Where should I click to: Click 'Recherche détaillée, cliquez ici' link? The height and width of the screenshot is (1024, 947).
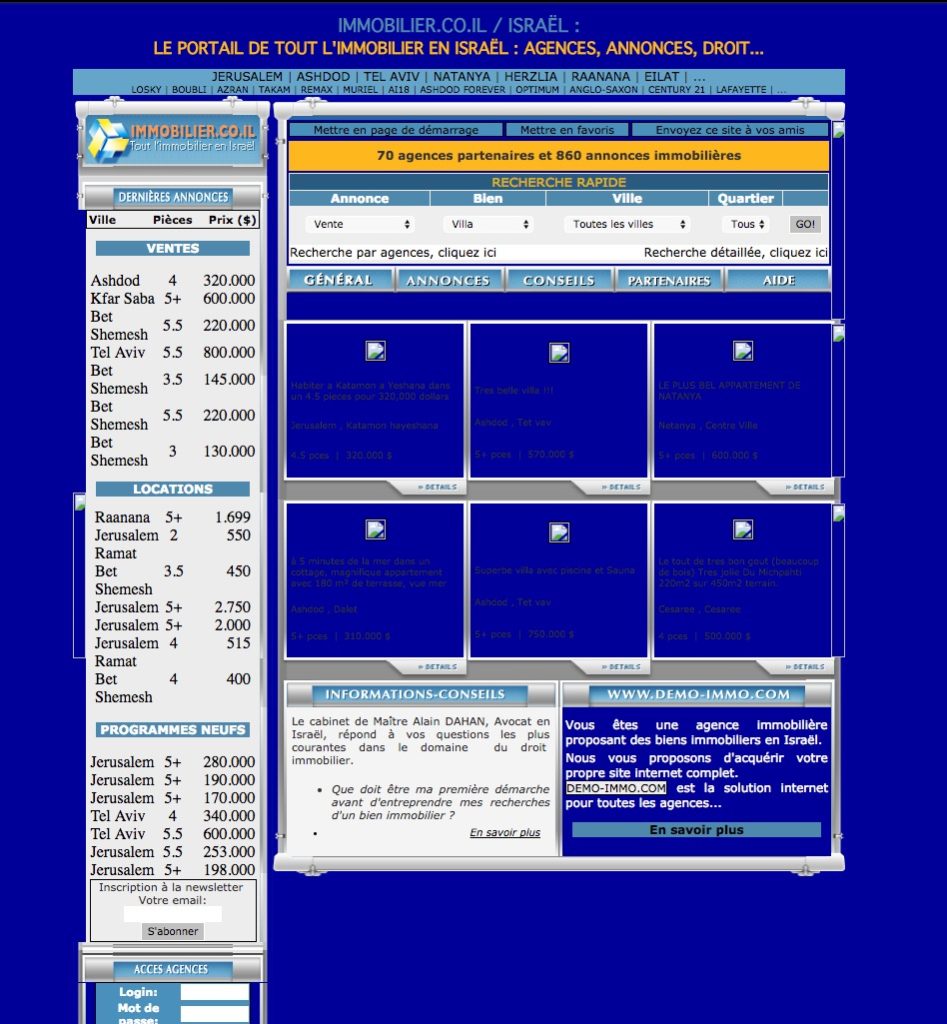coord(735,253)
